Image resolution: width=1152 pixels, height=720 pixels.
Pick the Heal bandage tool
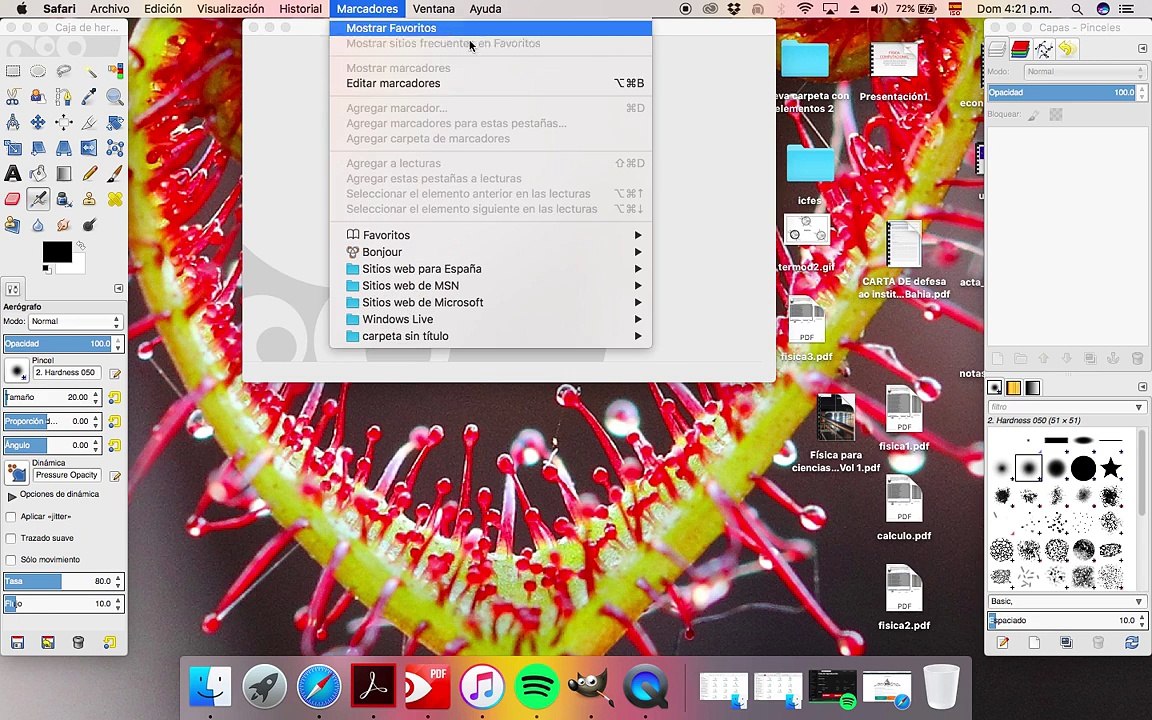[x=115, y=199]
